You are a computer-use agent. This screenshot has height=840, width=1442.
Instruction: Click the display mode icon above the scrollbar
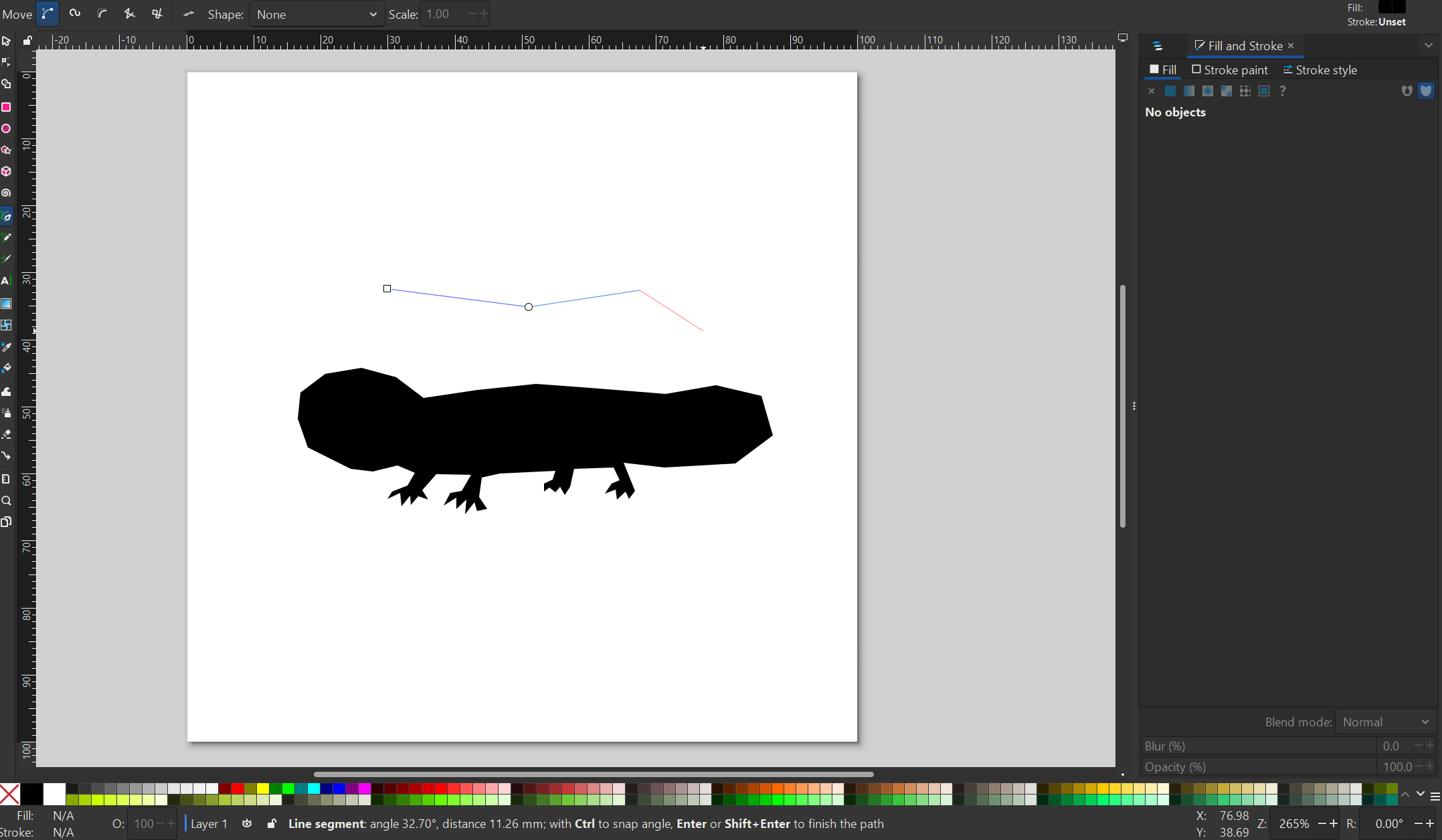(1123, 38)
